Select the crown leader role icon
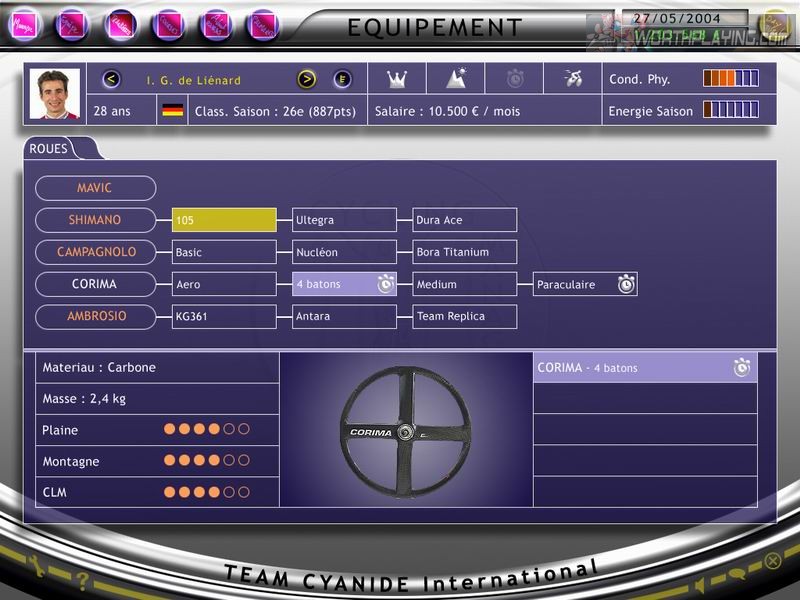The width and height of the screenshot is (800, 600). tap(397, 79)
